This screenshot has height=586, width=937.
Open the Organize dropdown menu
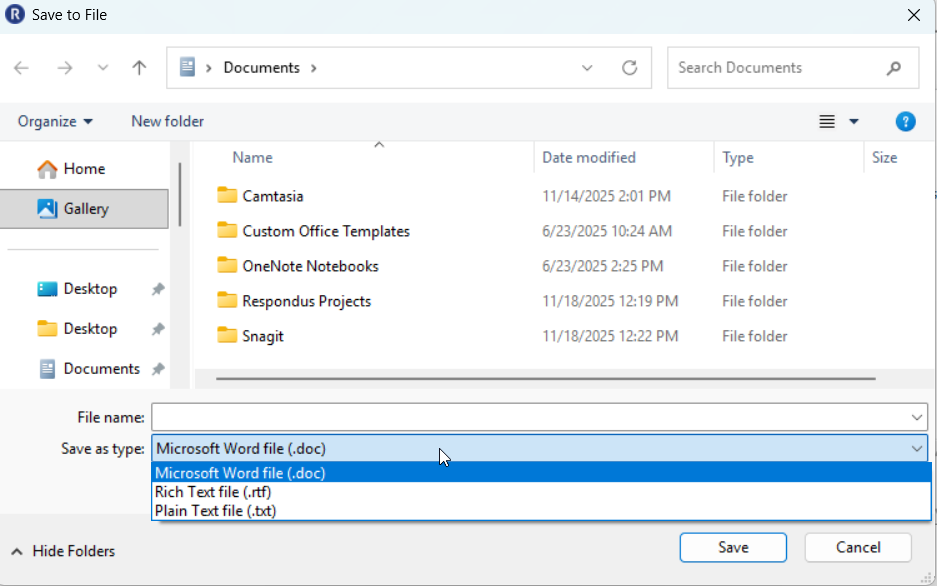tap(55, 121)
